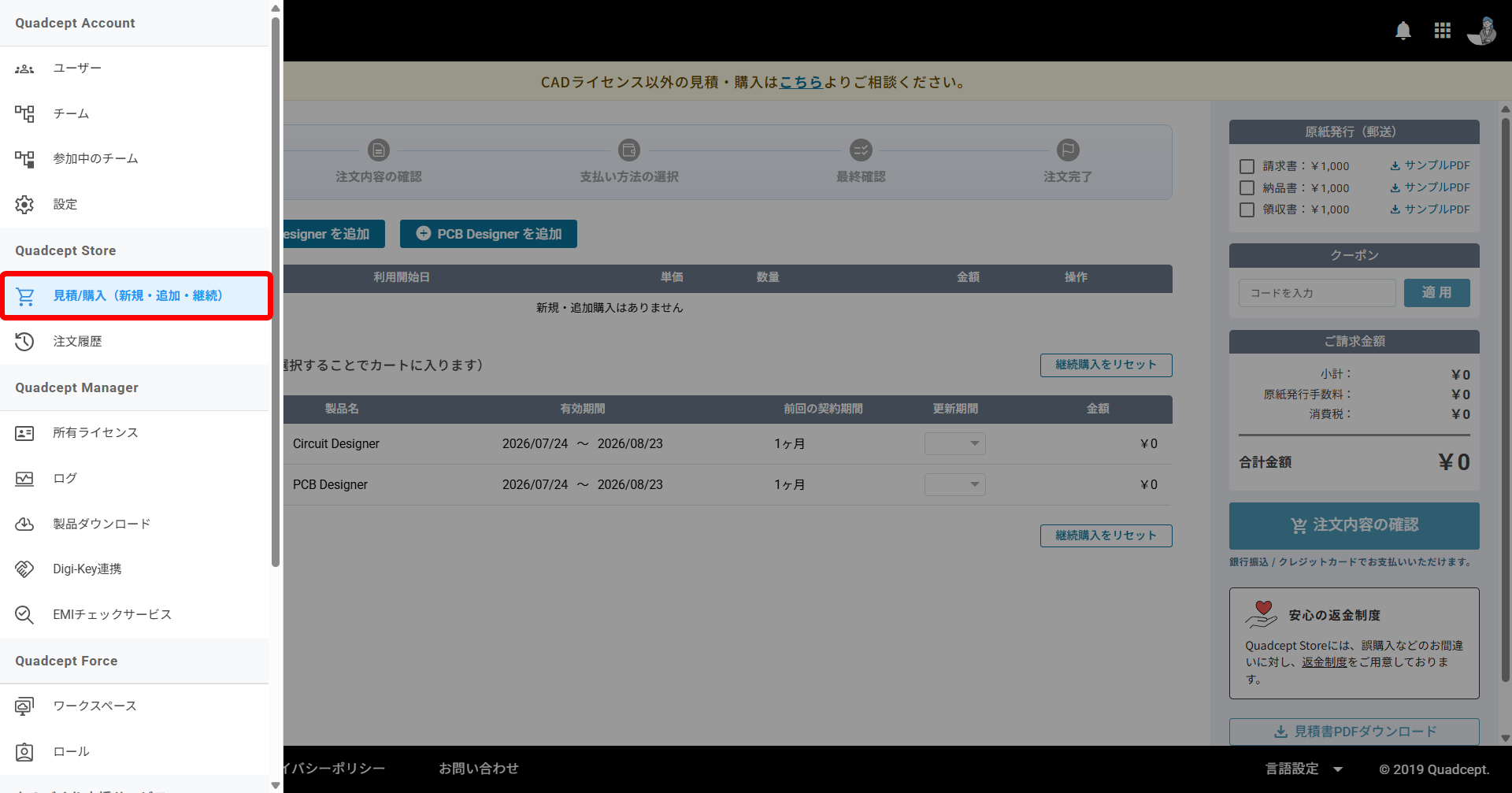
Task: Open renewal period dropdown for PCB Designer
Action: pyautogui.click(x=955, y=484)
